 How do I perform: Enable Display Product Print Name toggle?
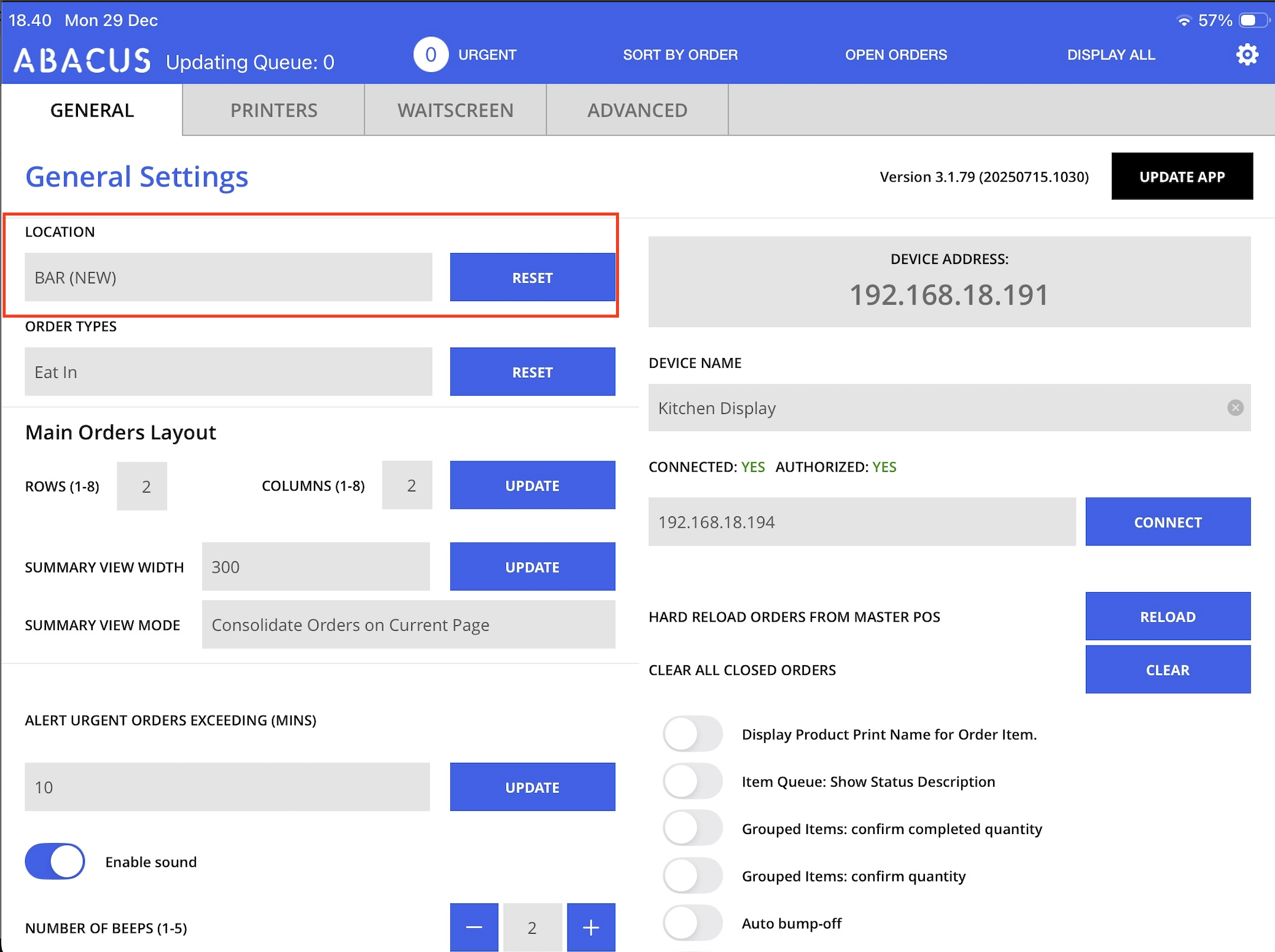click(692, 733)
